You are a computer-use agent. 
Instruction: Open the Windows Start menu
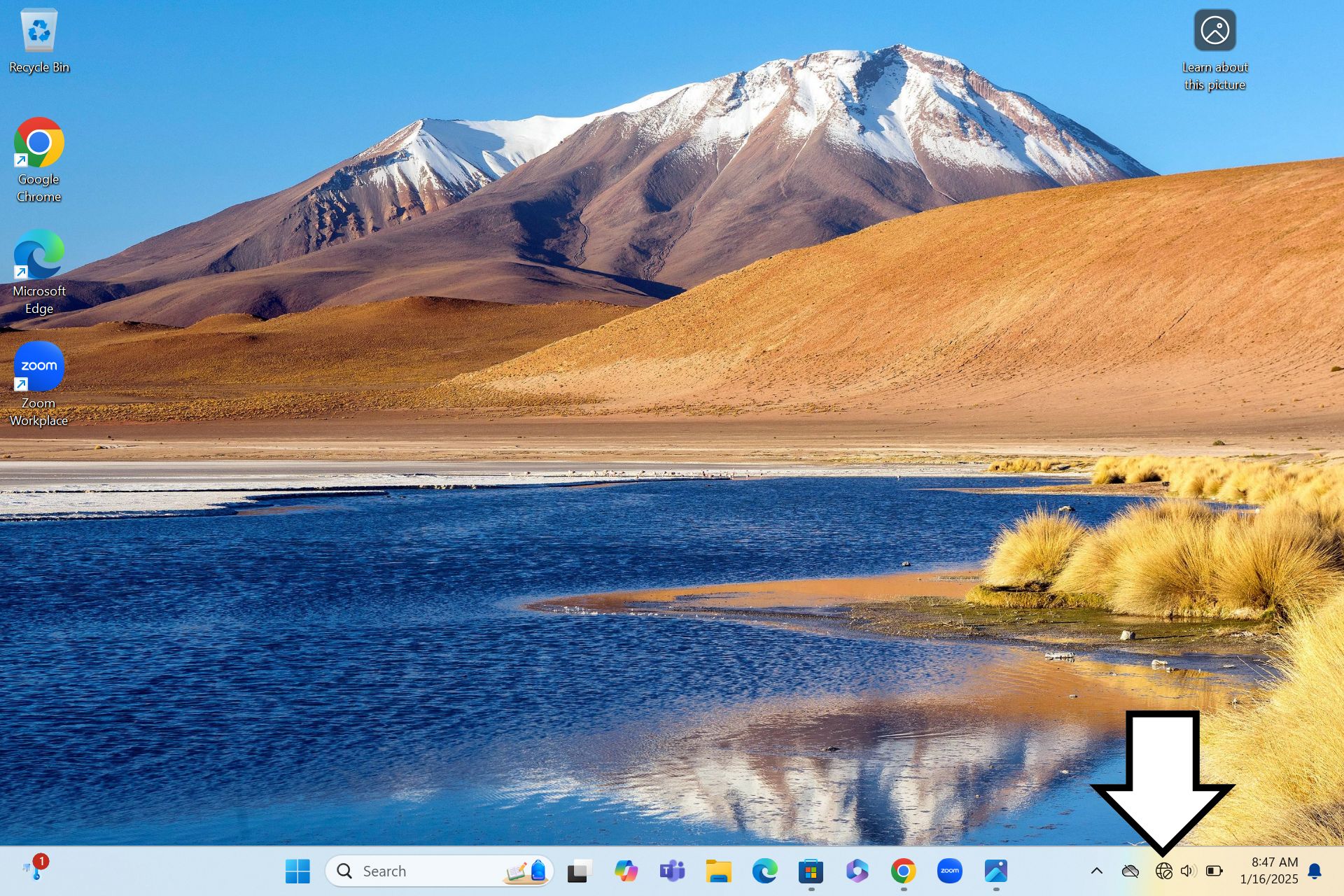point(297,871)
